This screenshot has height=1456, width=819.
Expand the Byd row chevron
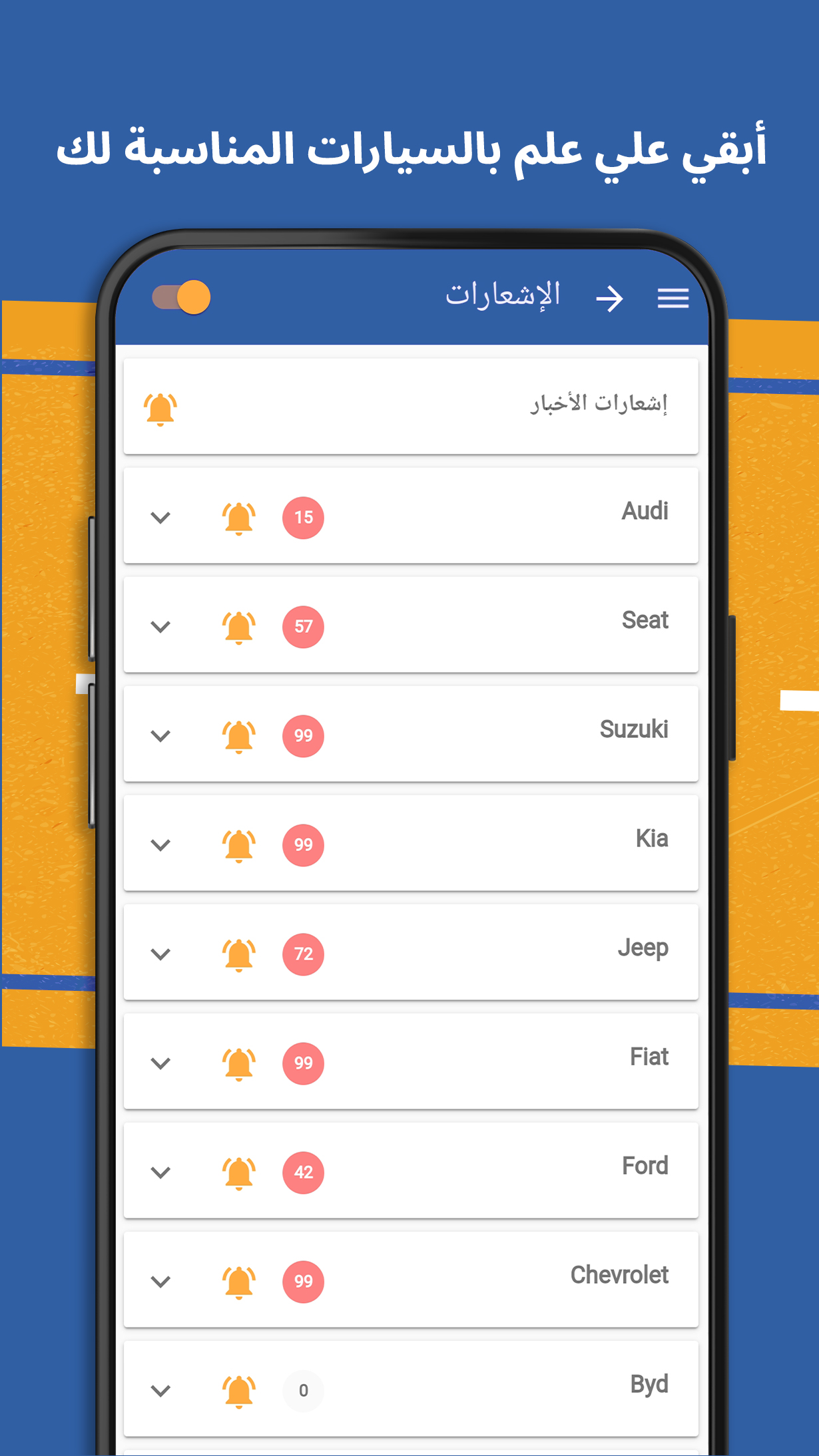160,1391
